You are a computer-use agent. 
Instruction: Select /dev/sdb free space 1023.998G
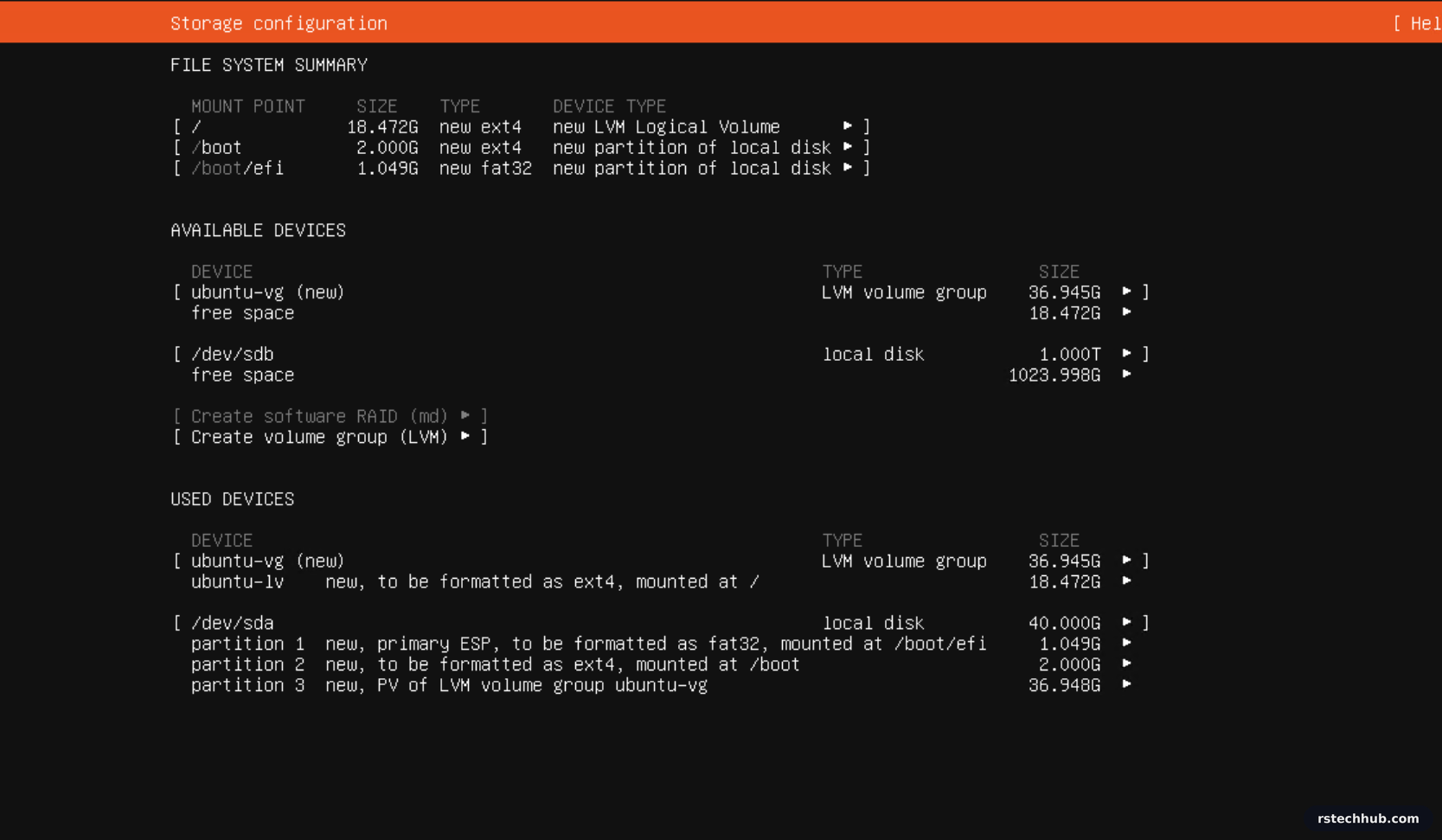pyautogui.click(x=661, y=375)
